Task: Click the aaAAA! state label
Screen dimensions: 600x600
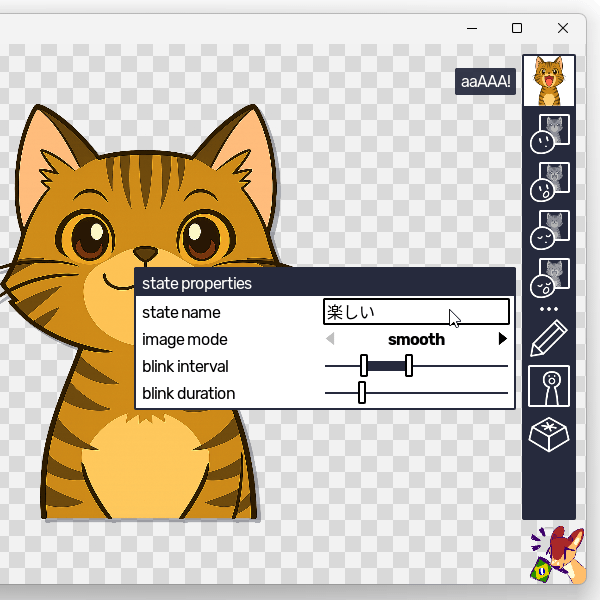Action: click(x=487, y=81)
